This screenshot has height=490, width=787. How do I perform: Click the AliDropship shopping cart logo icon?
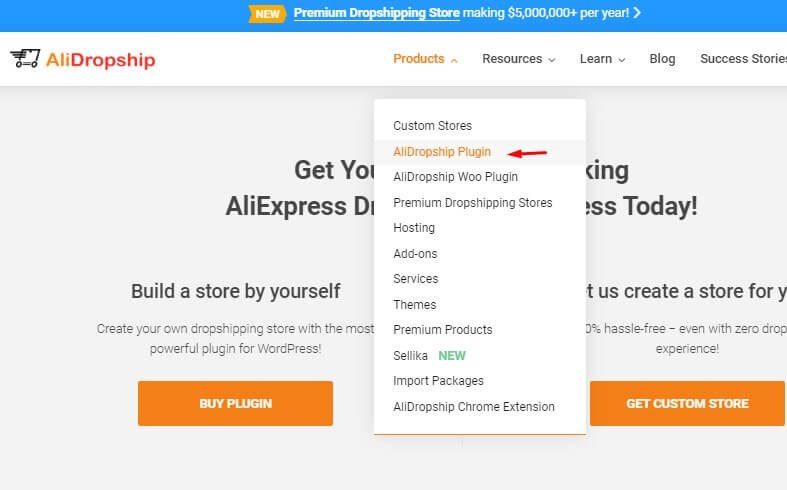point(25,58)
